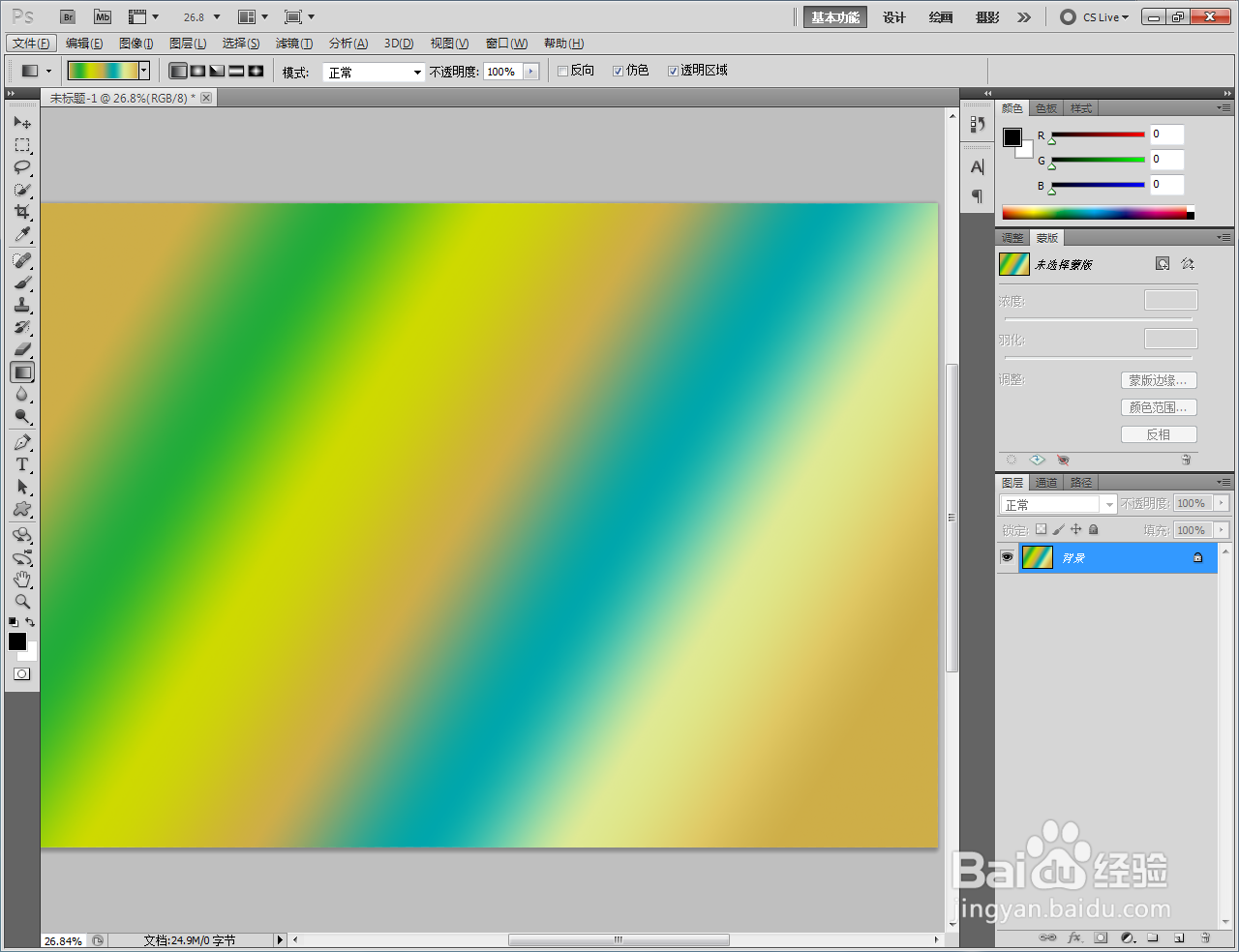This screenshot has height=952, width=1239.
Task: Choose Radial gradient style
Action: tap(197, 71)
